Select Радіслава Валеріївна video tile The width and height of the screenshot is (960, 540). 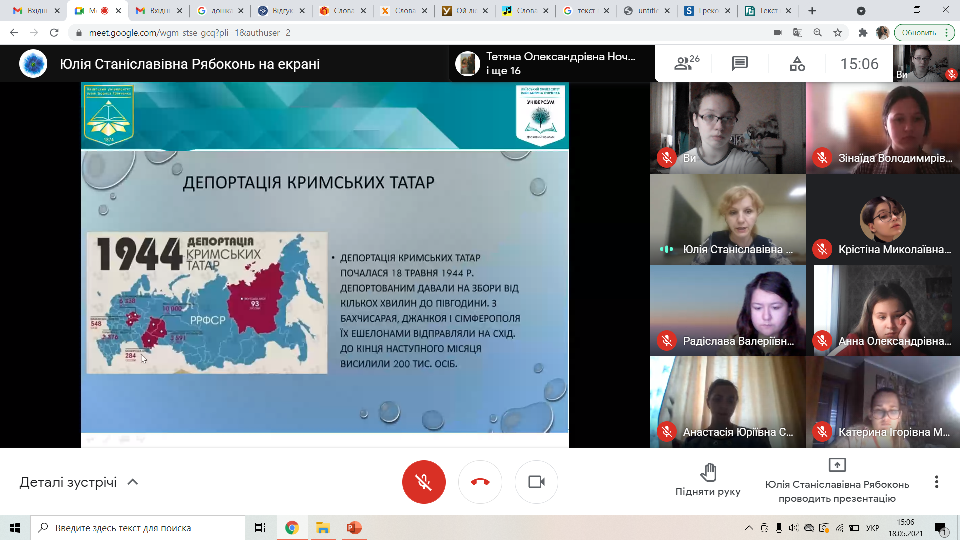pos(727,310)
